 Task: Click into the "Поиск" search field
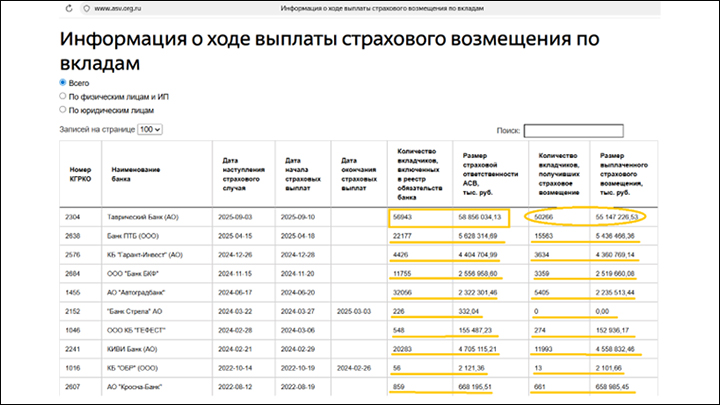[x=573, y=130]
